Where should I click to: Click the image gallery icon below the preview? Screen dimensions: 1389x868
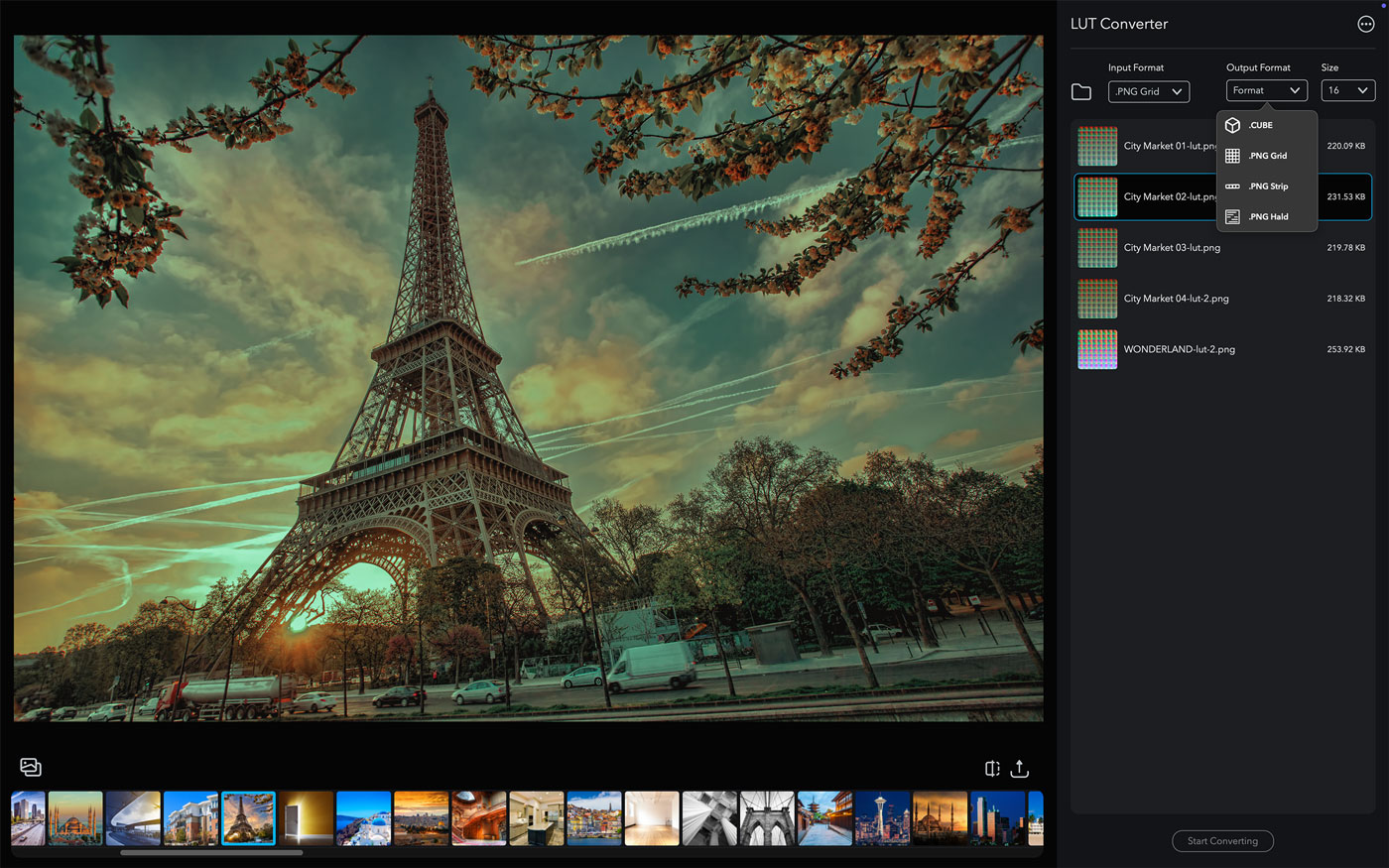click(x=31, y=767)
